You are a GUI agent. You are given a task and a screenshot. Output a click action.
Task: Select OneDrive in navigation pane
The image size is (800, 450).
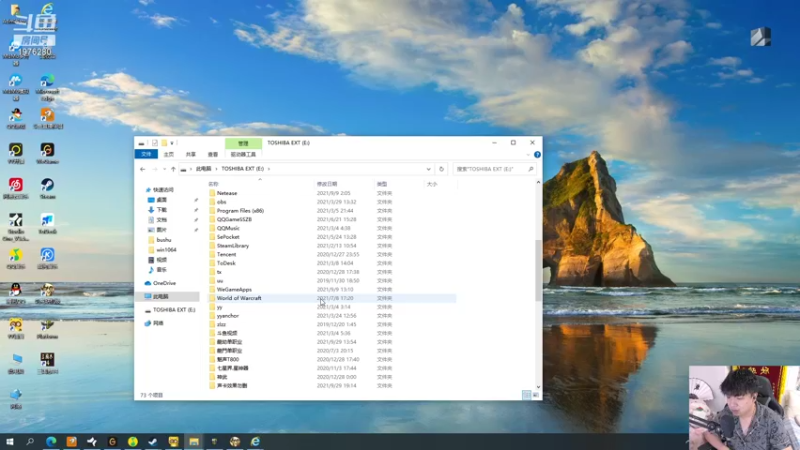pyautogui.click(x=164, y=283)
